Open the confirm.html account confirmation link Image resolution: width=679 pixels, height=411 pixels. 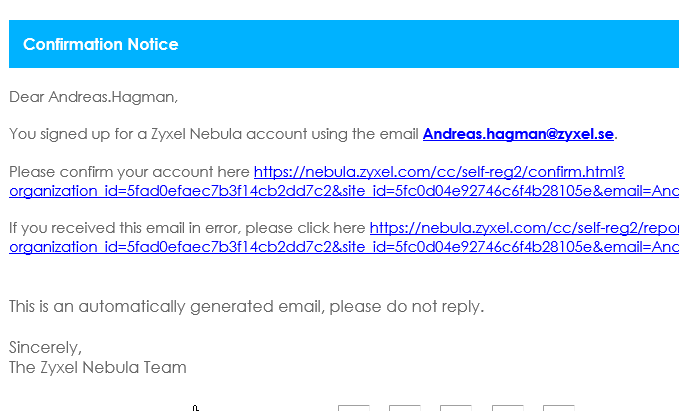[439, 171]
